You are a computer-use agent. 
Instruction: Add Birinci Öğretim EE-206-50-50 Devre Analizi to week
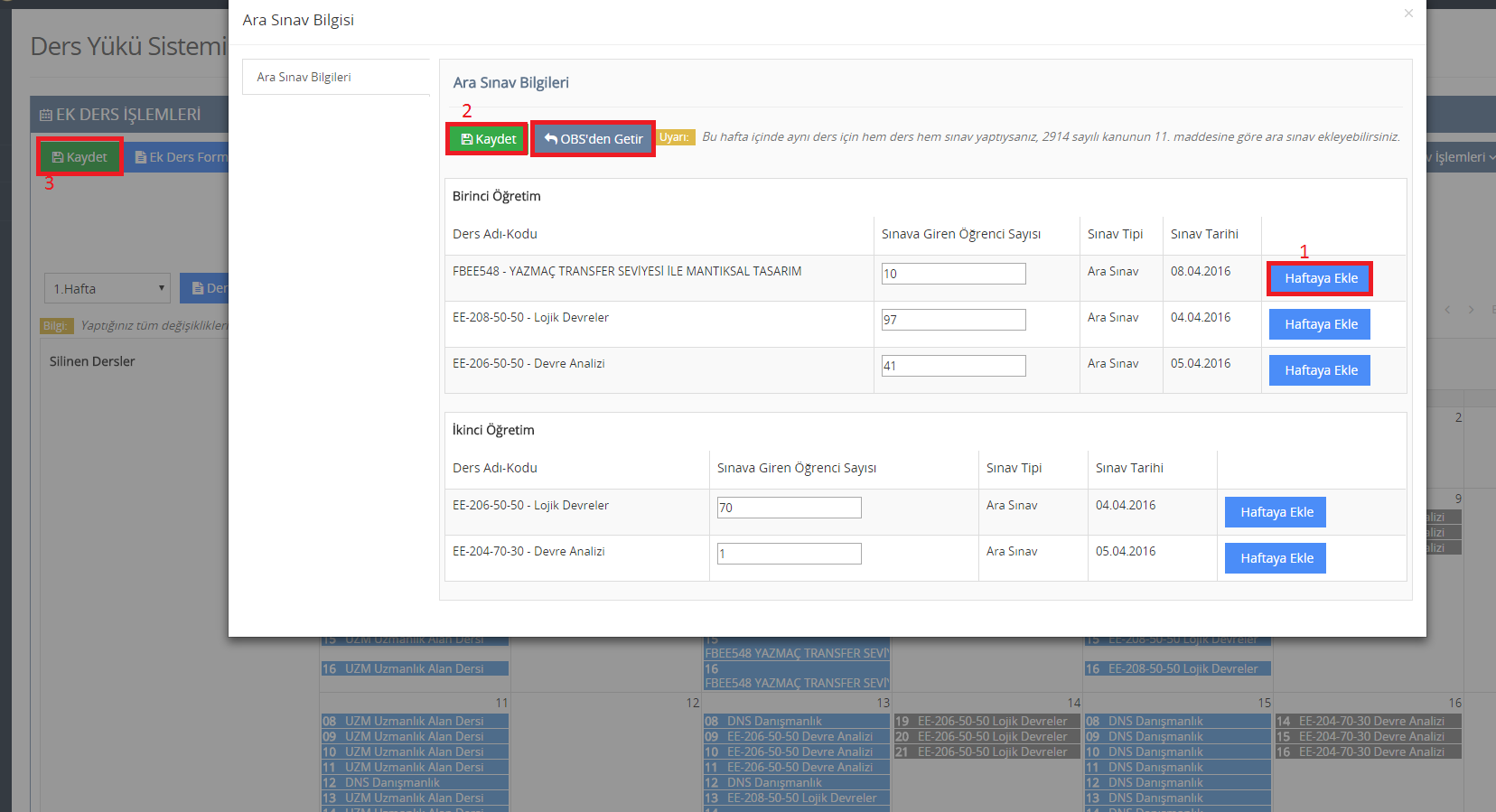[1320, 370]
